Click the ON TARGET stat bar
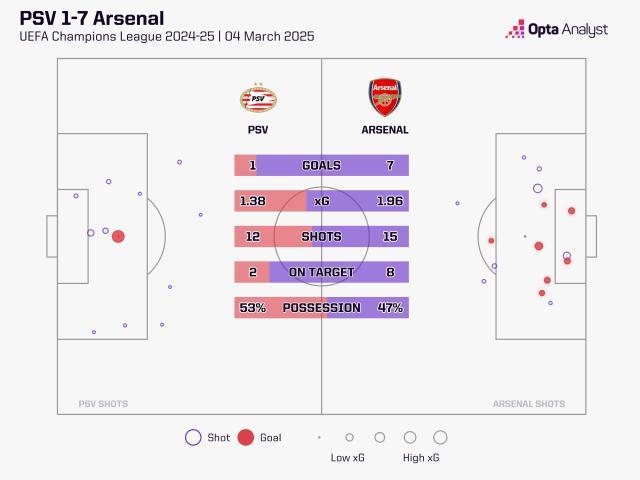This screenshot has height=480, width=640. (321, 272)
